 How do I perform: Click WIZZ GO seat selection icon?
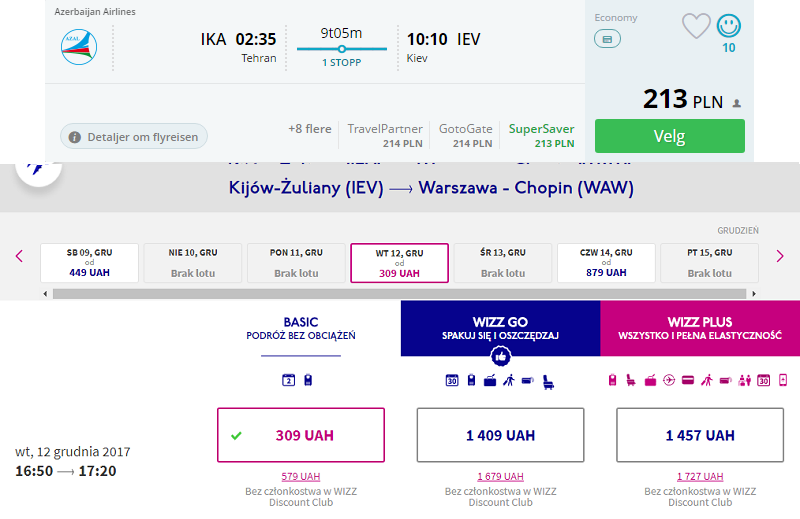click(x=548, y=382)
